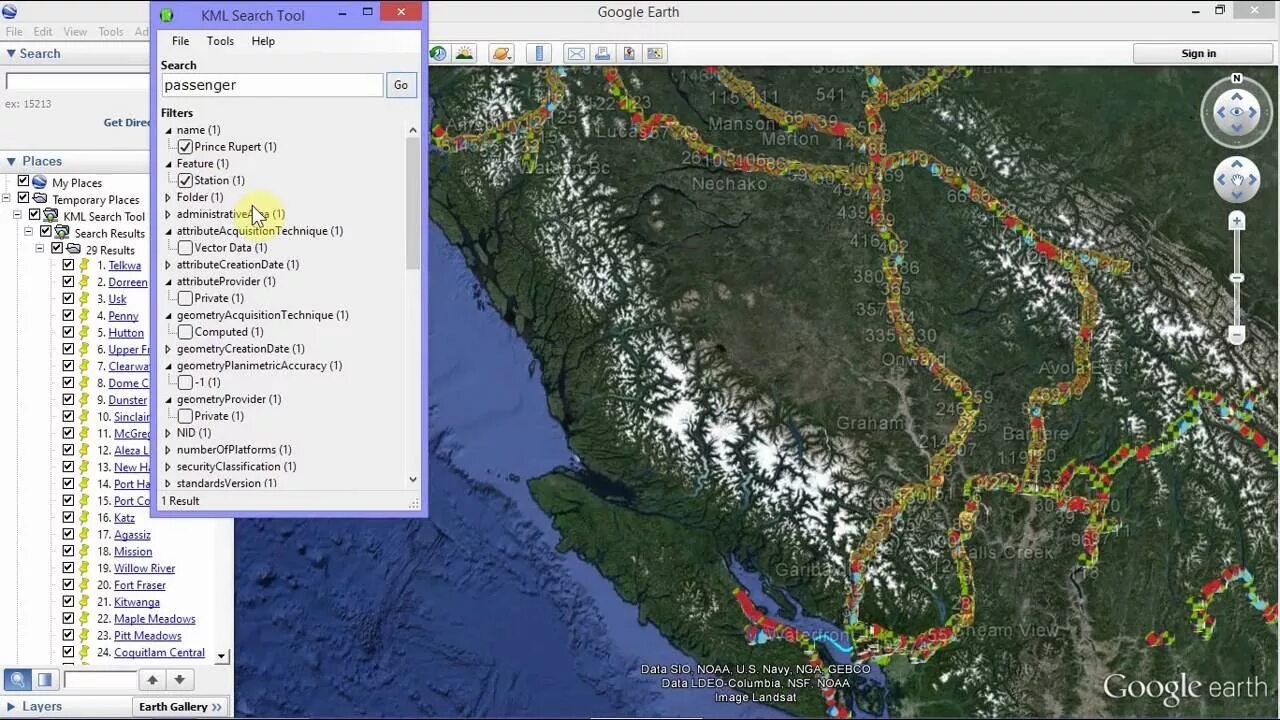Viewport: 1280px width, 720px height.
Task: Click the Google Earth icon beside My Places
Action: (x=40, y=182)
